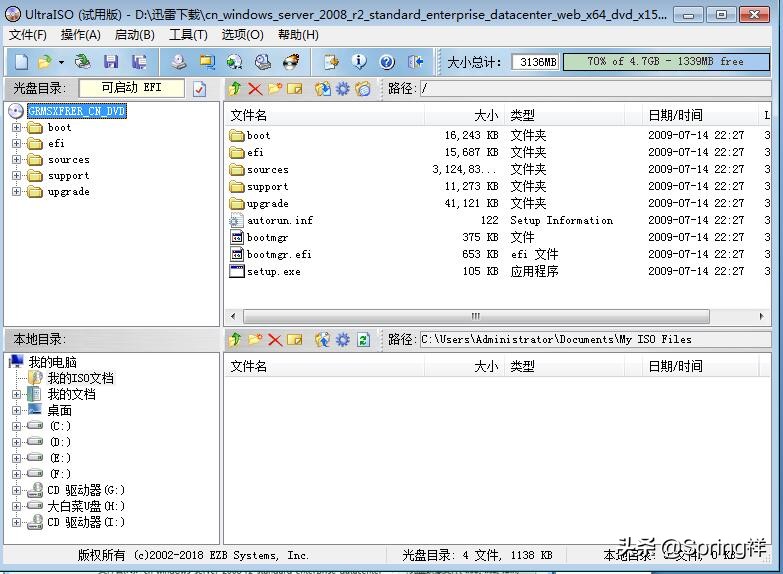783x574 pixels.
Task: Click the 可启动 EFI boot type field
Action: 132,88
